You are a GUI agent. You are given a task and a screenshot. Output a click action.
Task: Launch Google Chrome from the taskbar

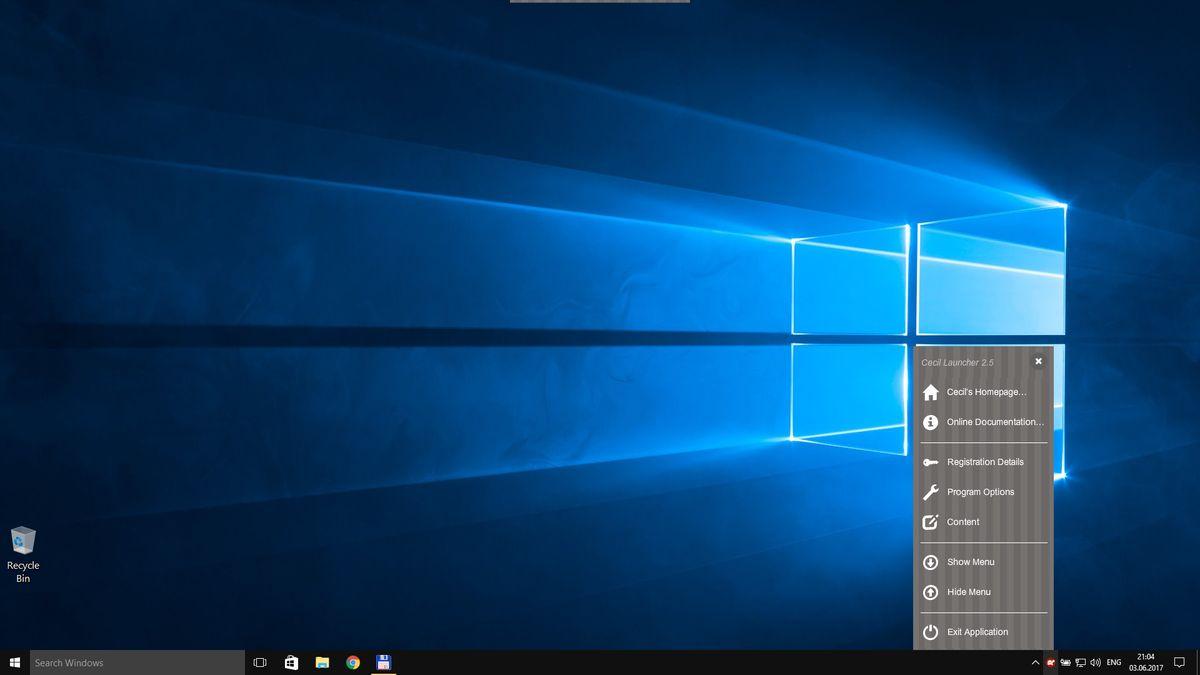(353, 662)
